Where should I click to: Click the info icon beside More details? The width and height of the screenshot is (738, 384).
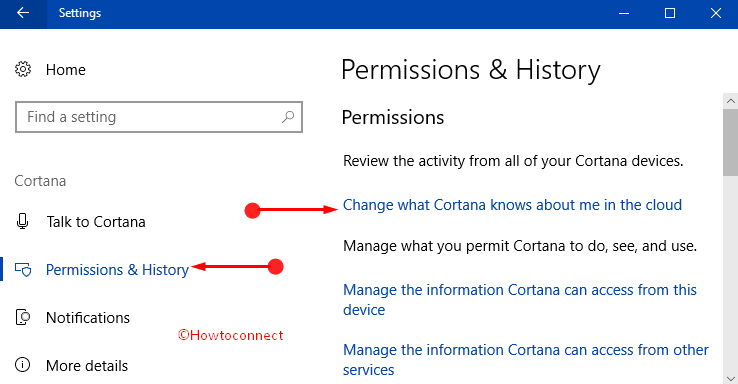pos(23,365)
